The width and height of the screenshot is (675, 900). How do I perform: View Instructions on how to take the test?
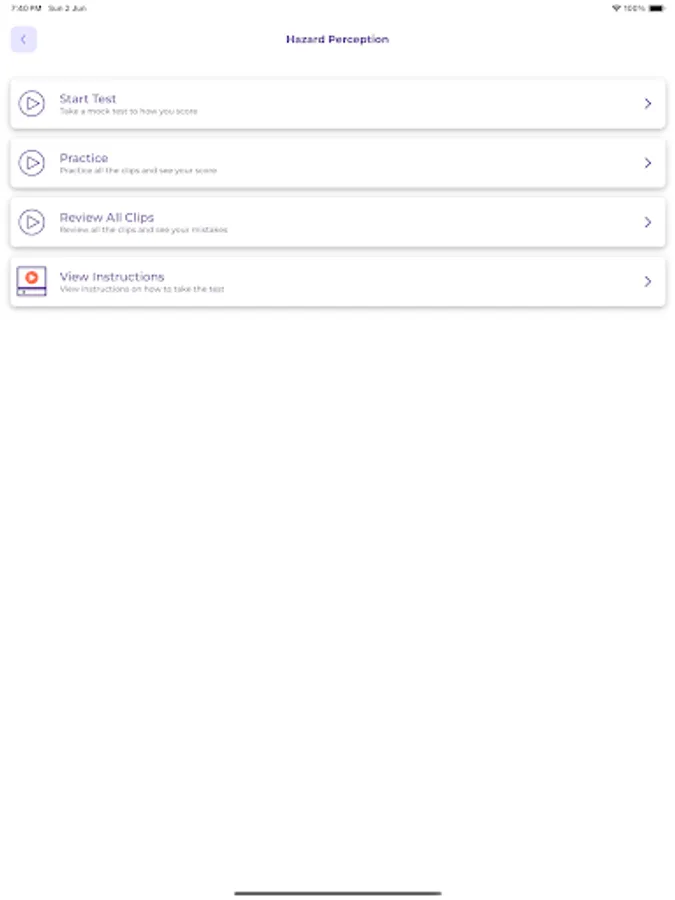point(337,281)
